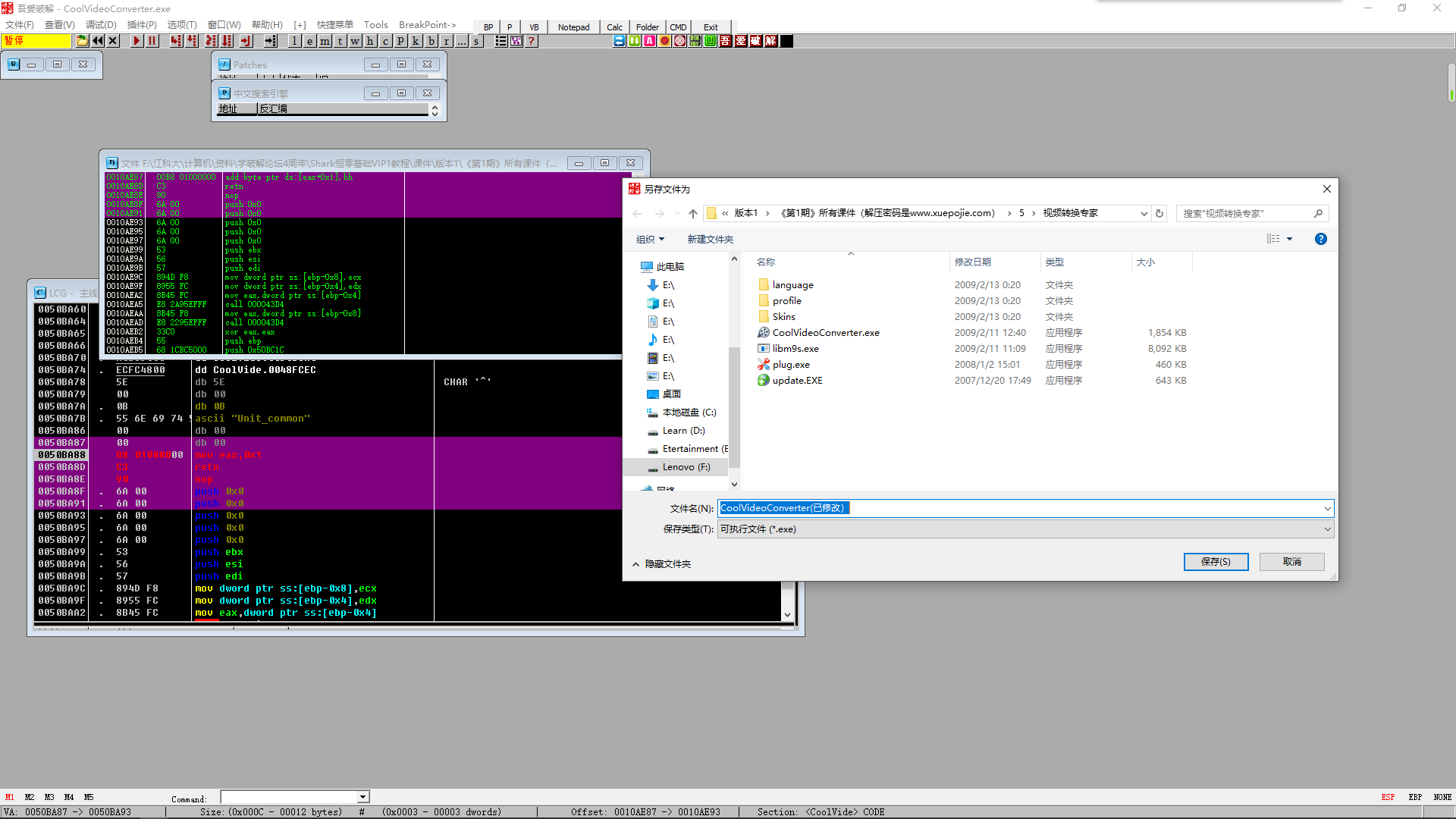
Task: Select Lenovo (F:) drive in navigation tree
Action: point(686,467)
